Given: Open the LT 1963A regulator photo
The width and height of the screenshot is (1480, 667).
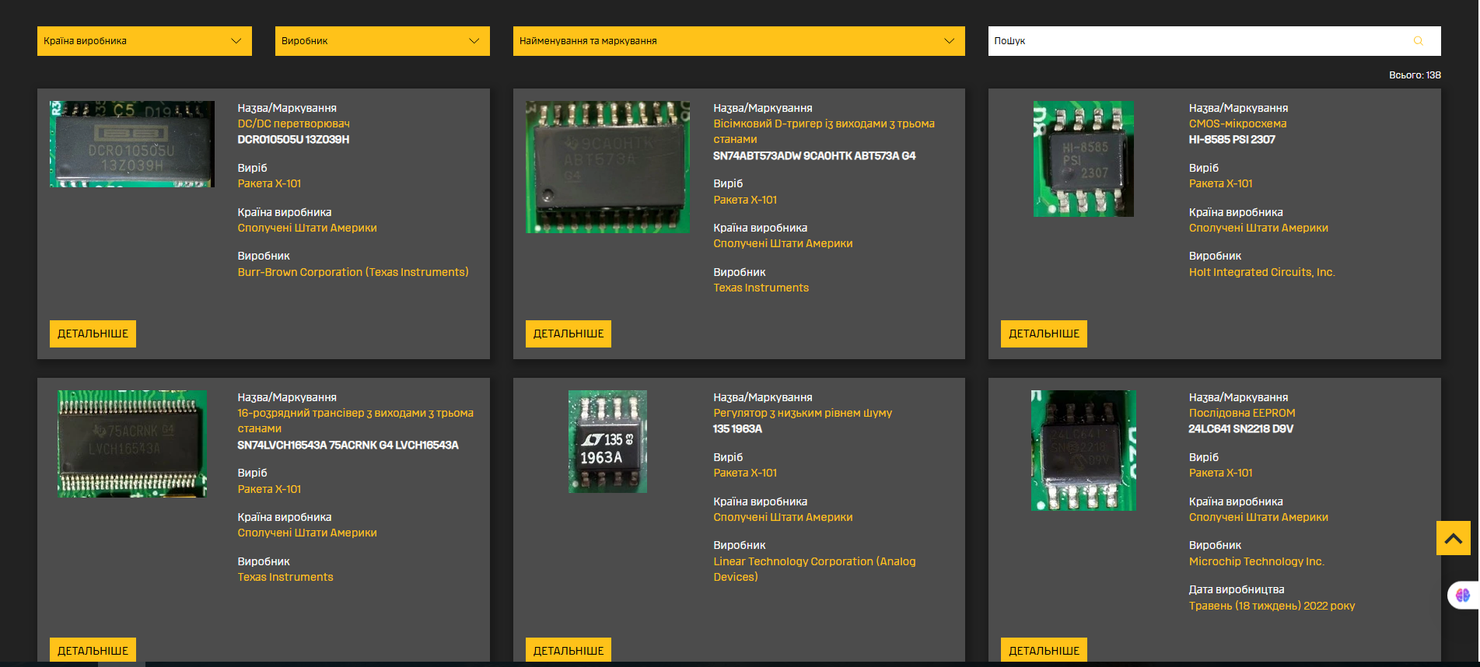Looking at the screenshot, I should pyautogui.click(x=608, y=441).
